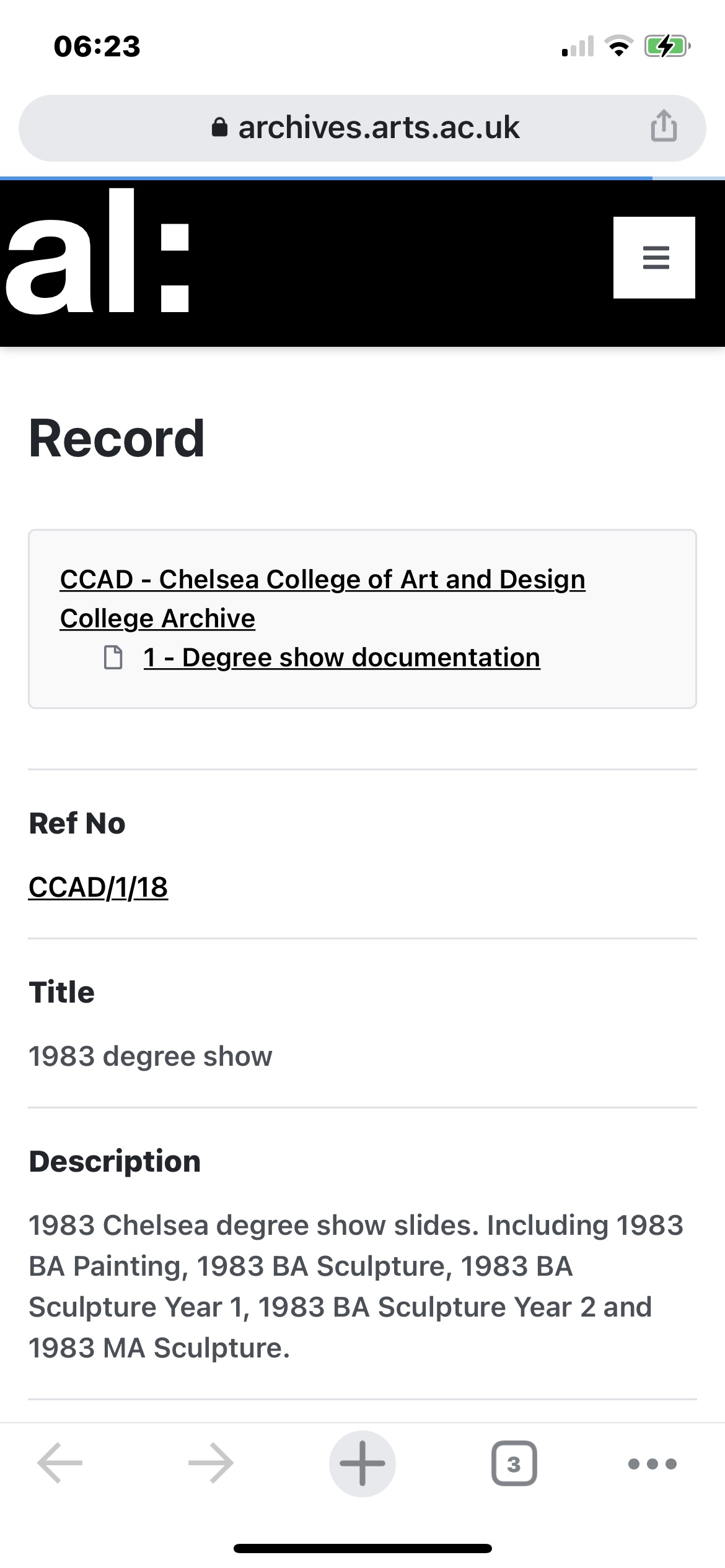Screen dimensions: 725x1568
Task: Open the CCAD Chelsea College Archive link
Action: coord(322,598)
